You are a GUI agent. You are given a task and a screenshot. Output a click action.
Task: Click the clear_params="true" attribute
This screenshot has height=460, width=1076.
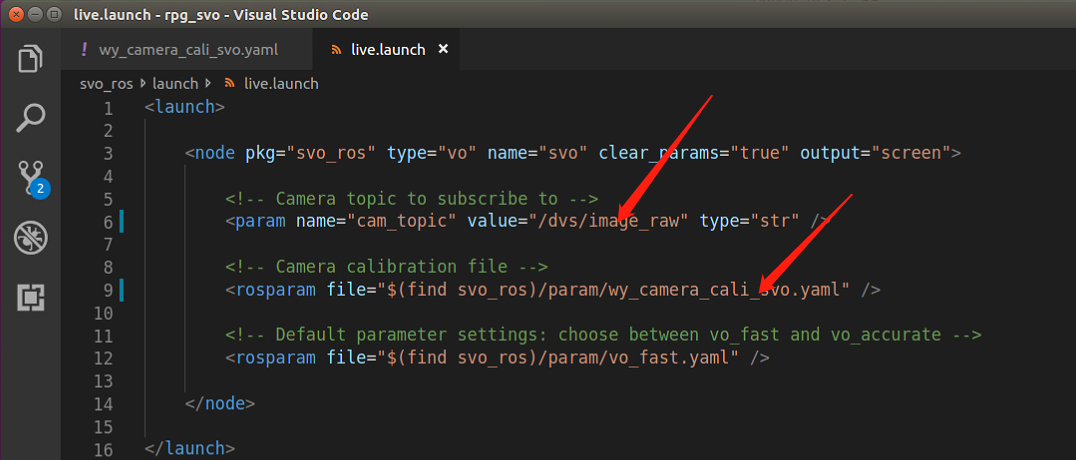(693, 152)
